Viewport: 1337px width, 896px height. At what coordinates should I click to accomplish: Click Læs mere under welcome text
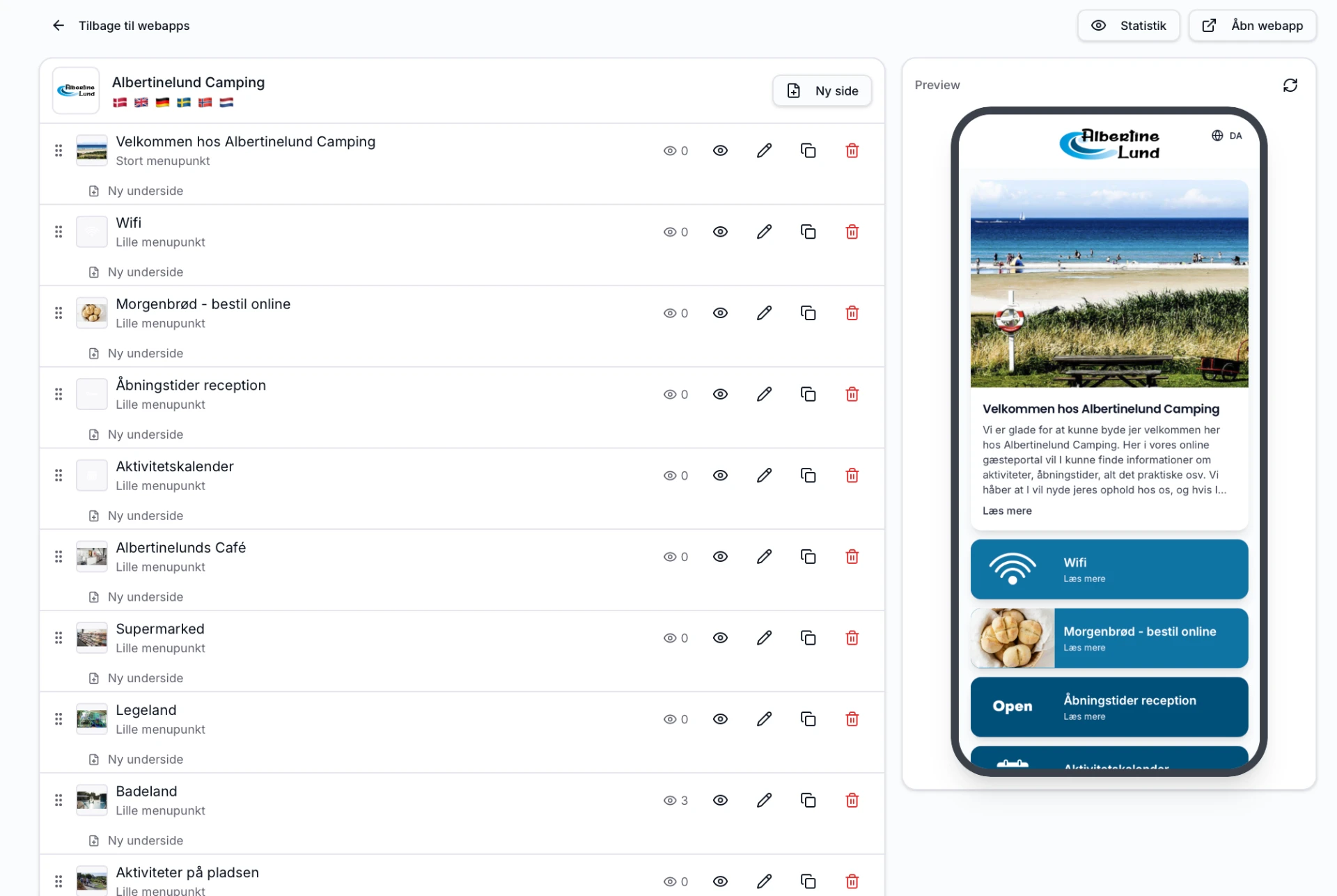click(1007, 511)
